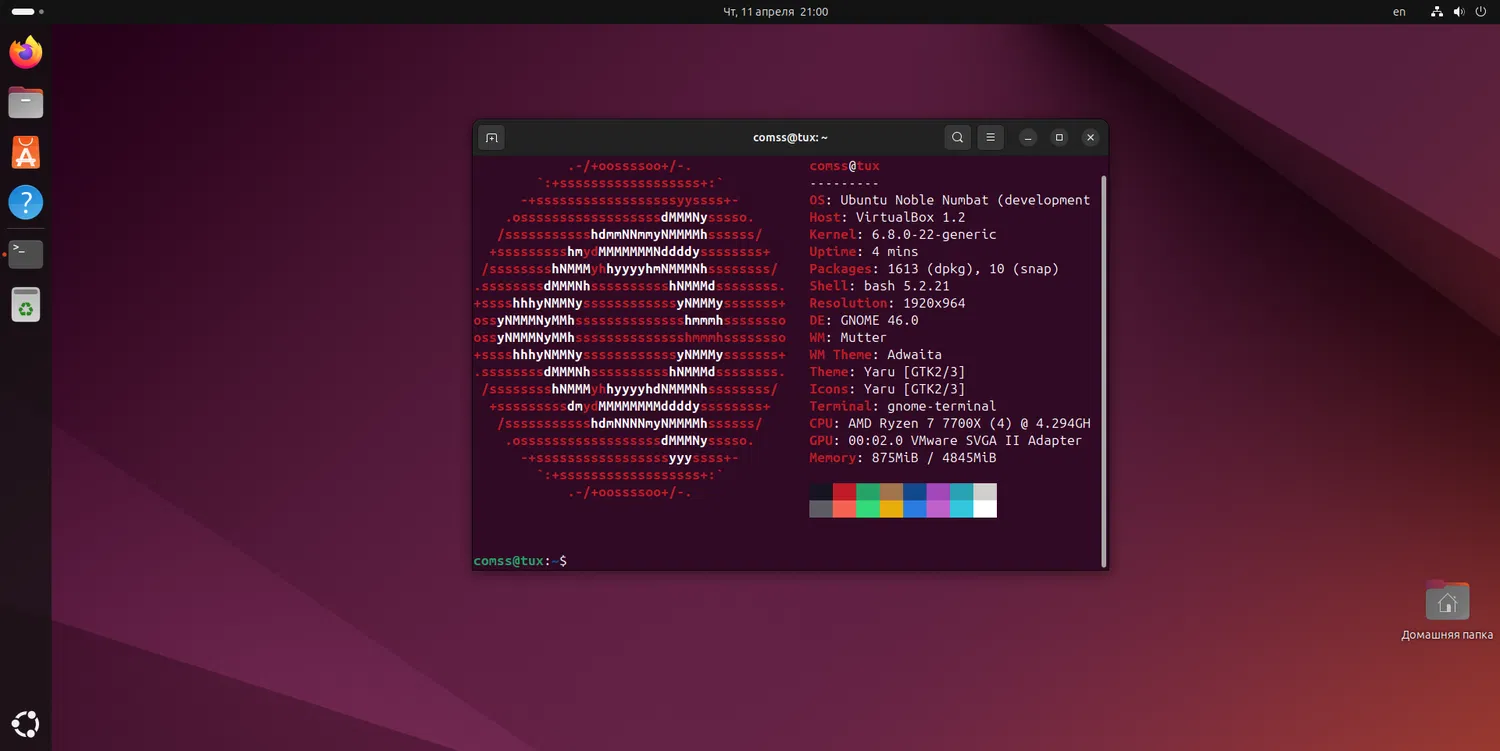1500x751 pixels.
Task: Show applications via Ubuntu logo button
Action: (26, 723)
